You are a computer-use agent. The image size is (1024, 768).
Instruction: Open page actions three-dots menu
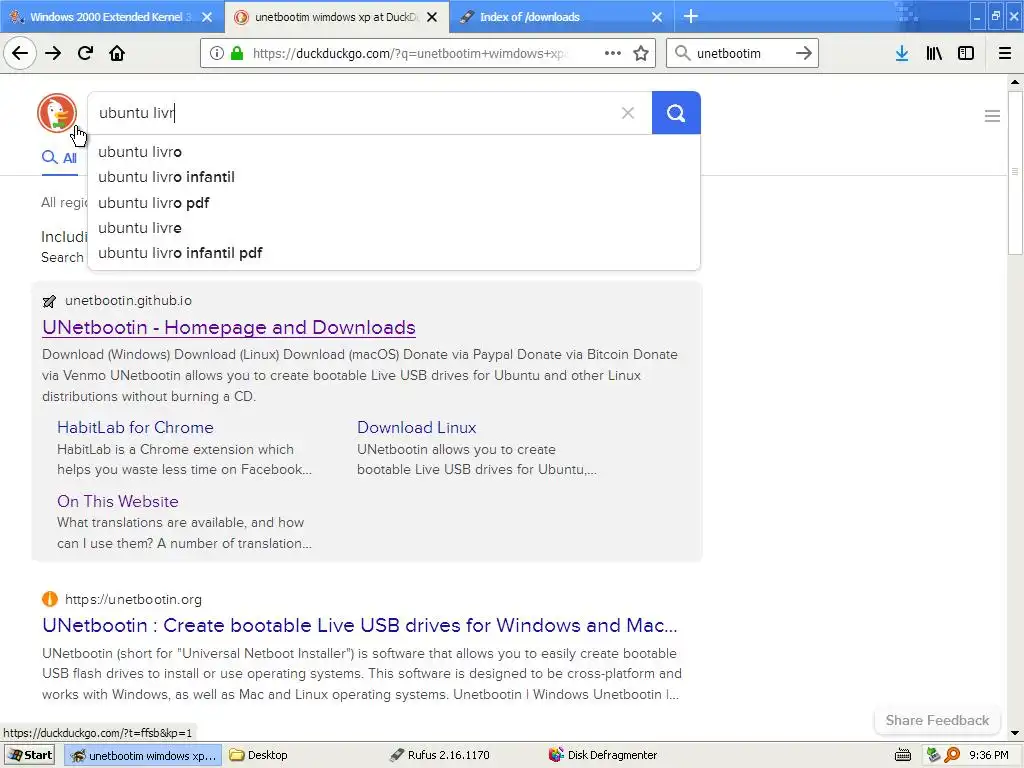point(613,53)
